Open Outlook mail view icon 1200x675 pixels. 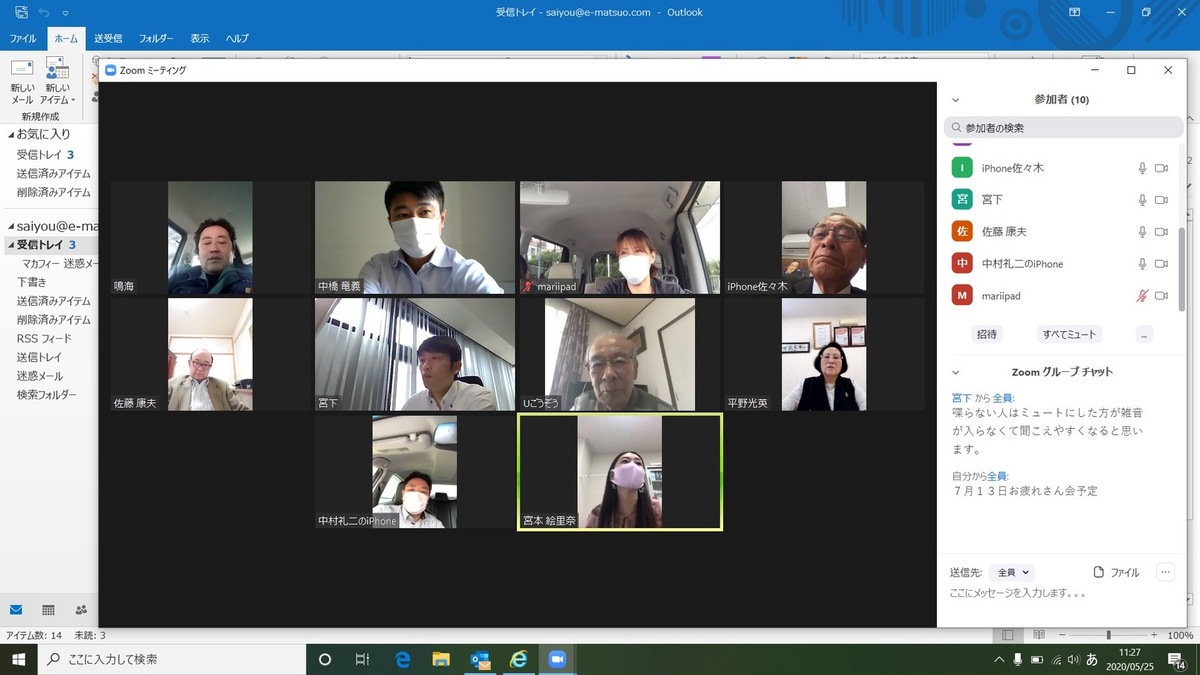click(x=16, y=610)
